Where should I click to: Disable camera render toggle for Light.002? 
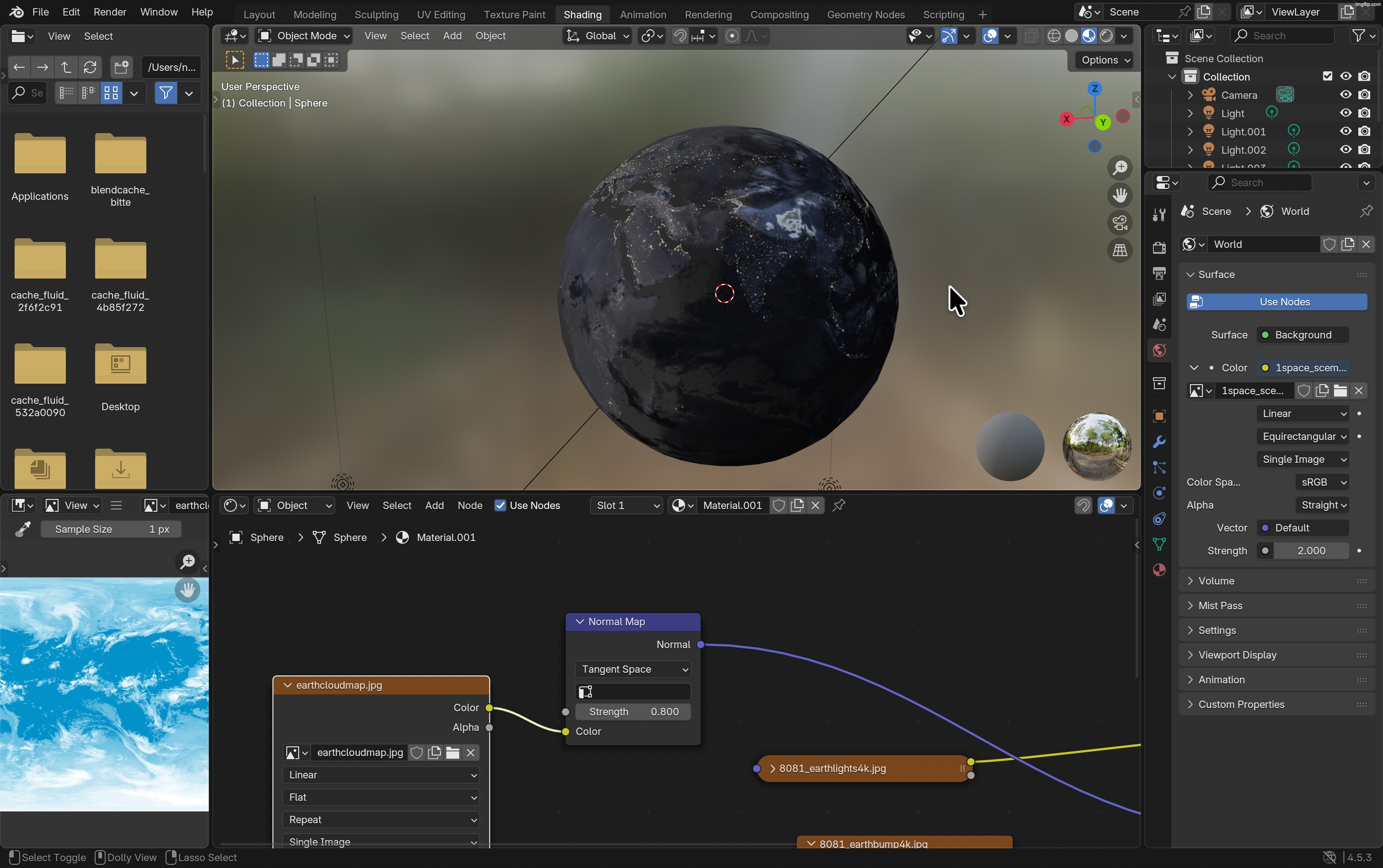(1365, 149)
